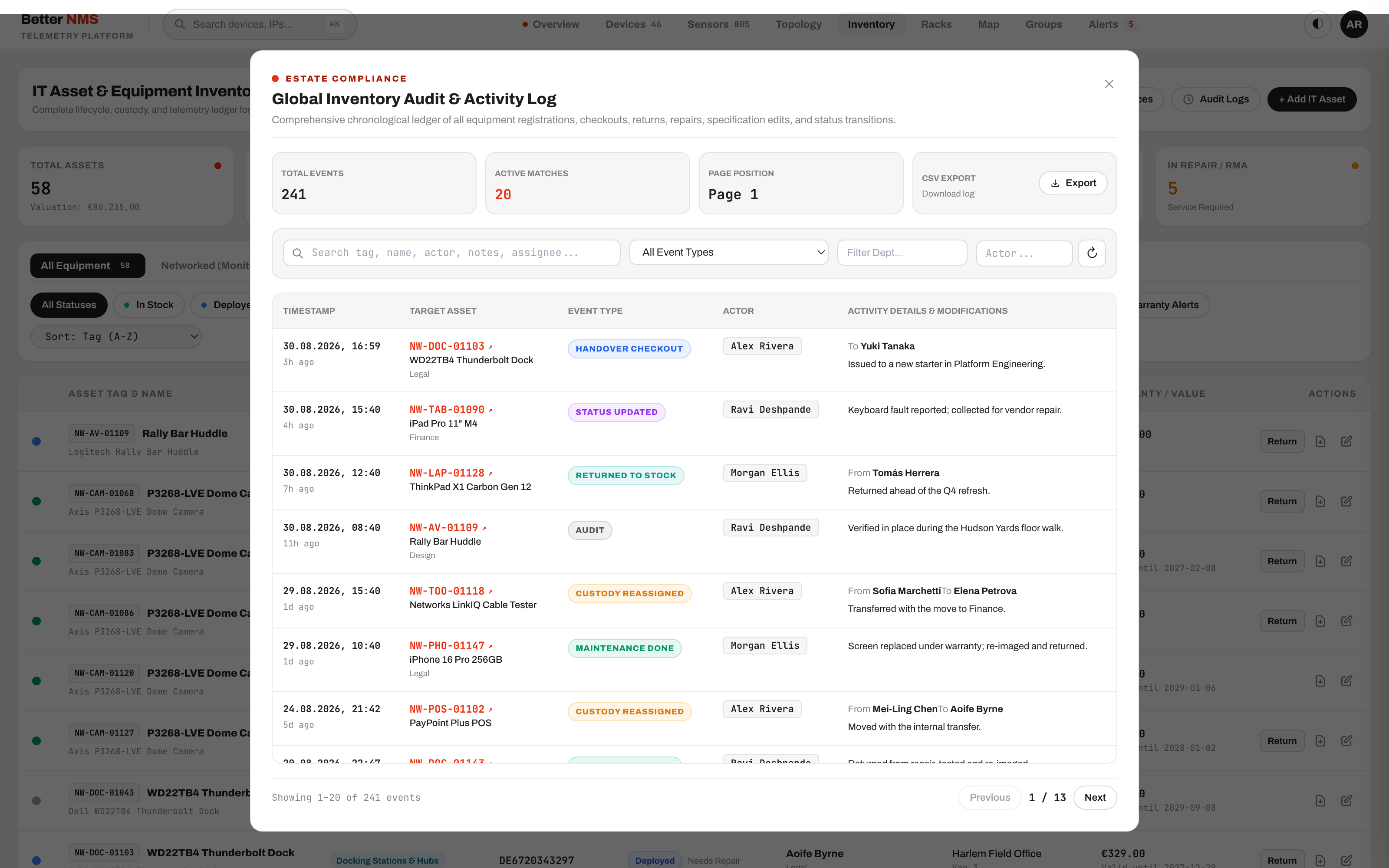Screen dimensions: 1389x868
Task: Click the edit pencil icon in NW-CAM-01068 row
Action: (x=1346, y=501)
